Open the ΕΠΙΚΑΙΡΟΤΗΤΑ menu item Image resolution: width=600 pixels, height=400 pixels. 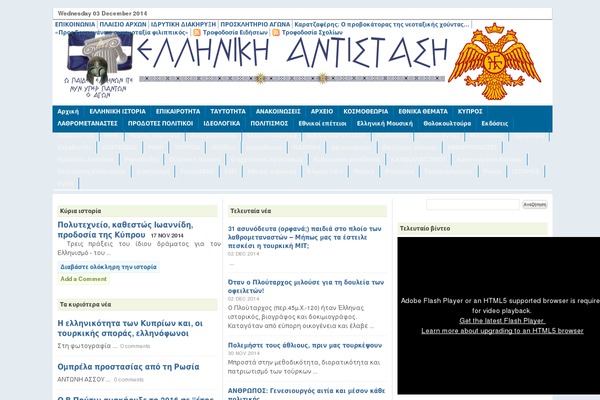(178, 111)
